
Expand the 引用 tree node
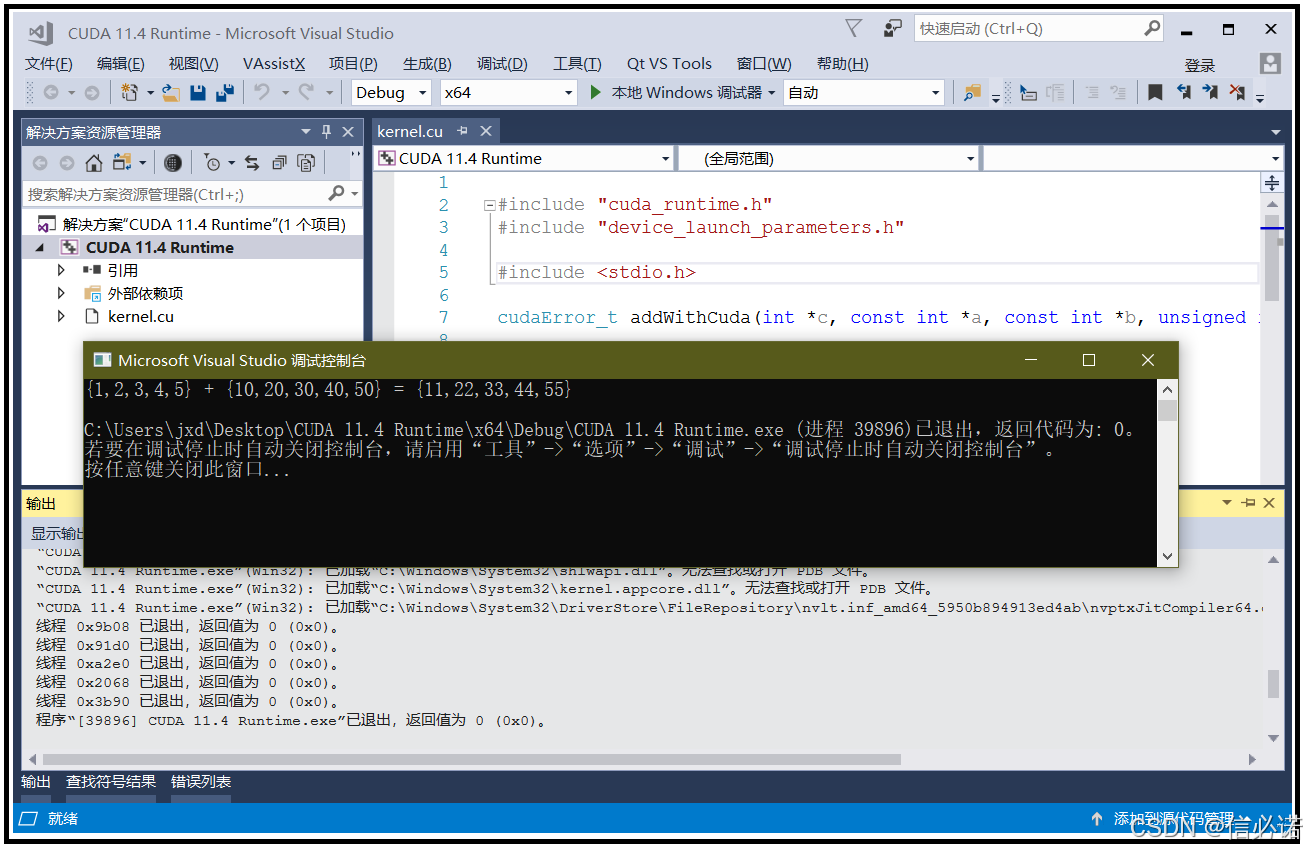(61, 270)
